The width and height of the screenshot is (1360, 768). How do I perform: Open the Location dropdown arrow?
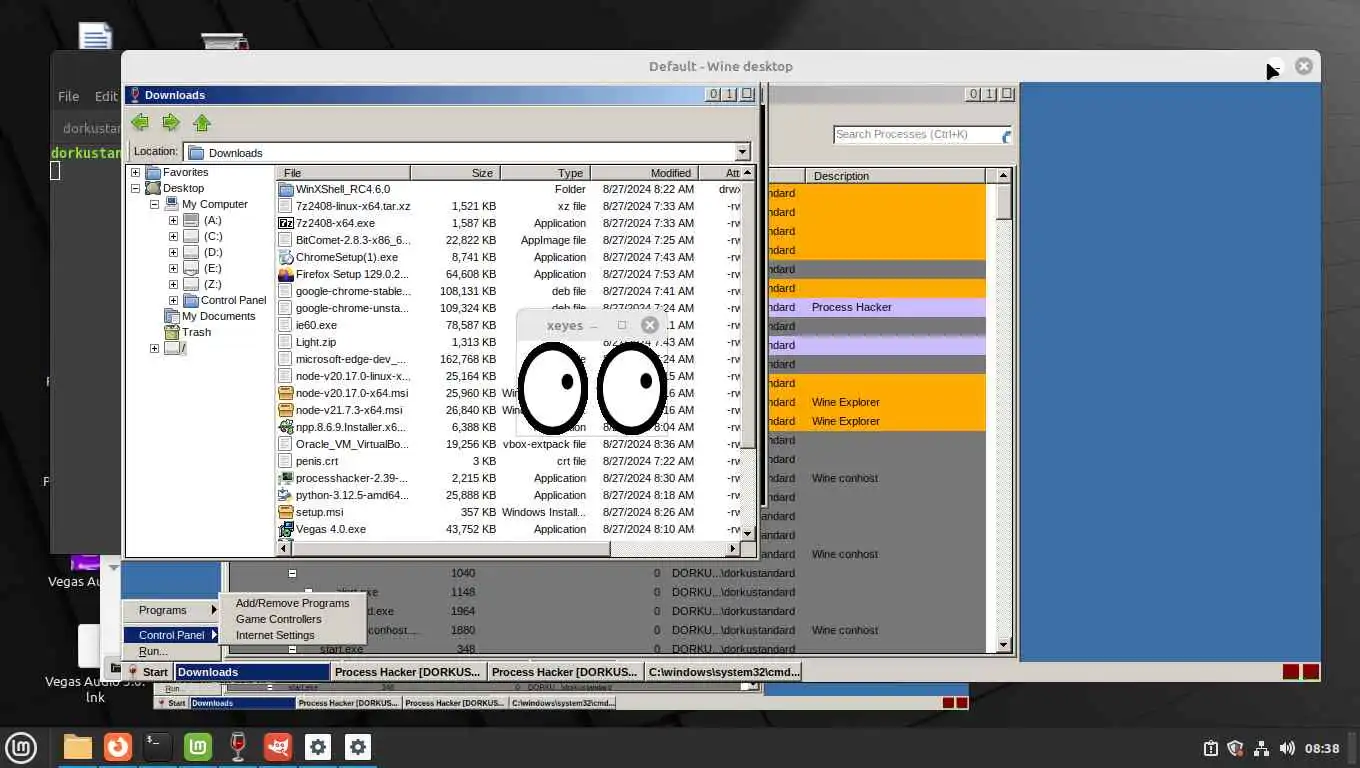tap(742, 152)
